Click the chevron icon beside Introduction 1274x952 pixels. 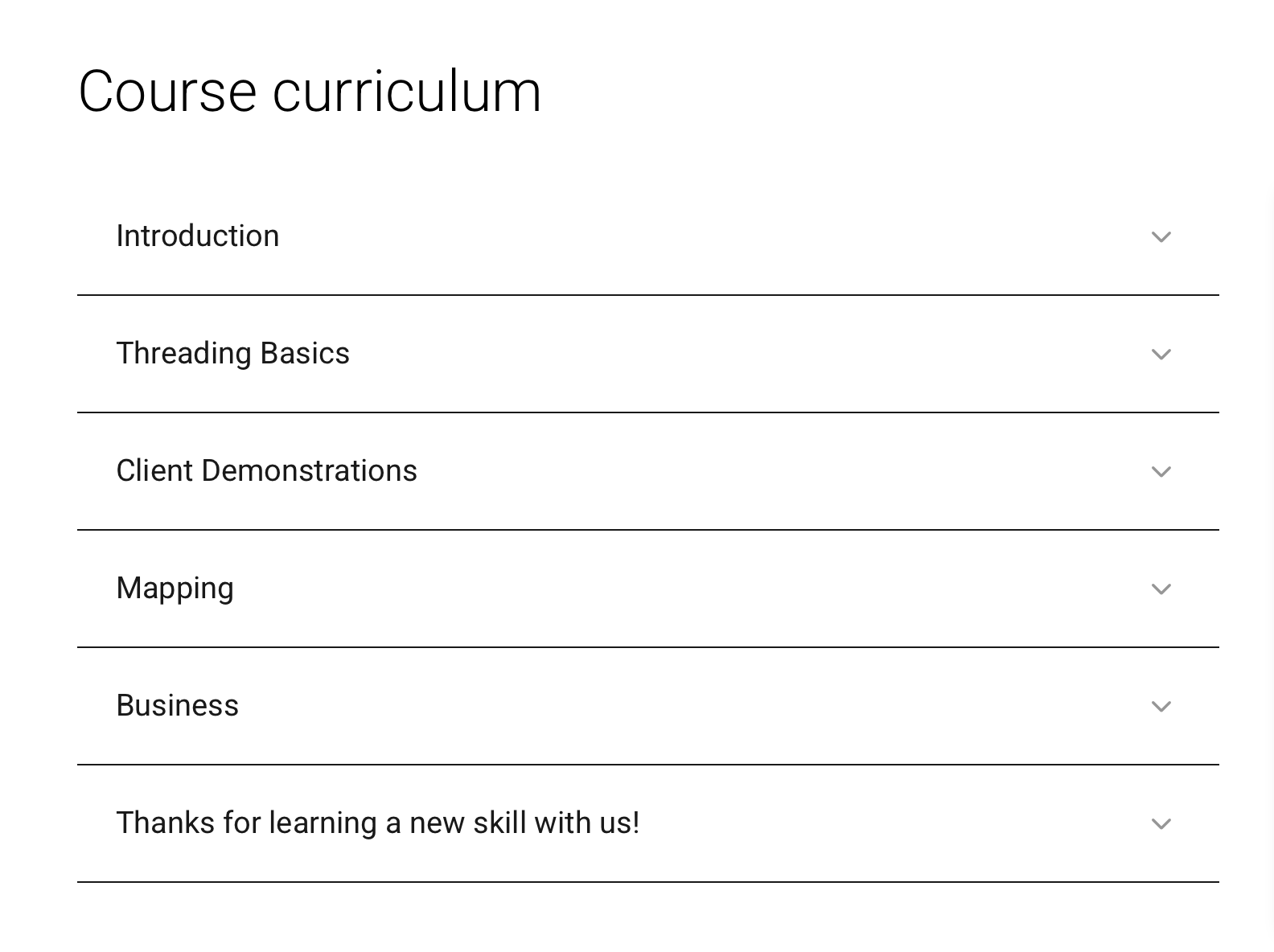1161,237
